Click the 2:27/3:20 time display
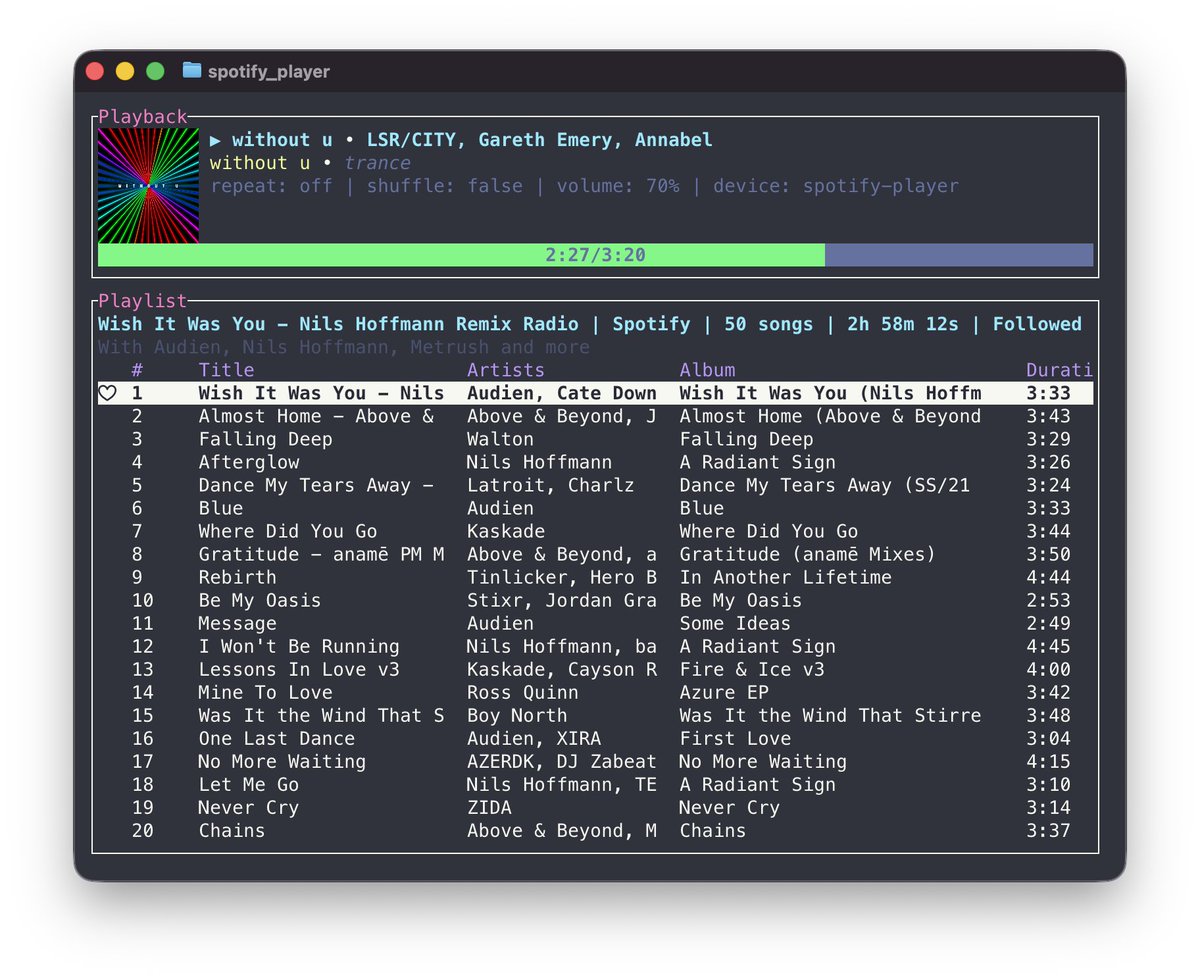This screenshot has height=979, width=1200. (x=595, y=255)
